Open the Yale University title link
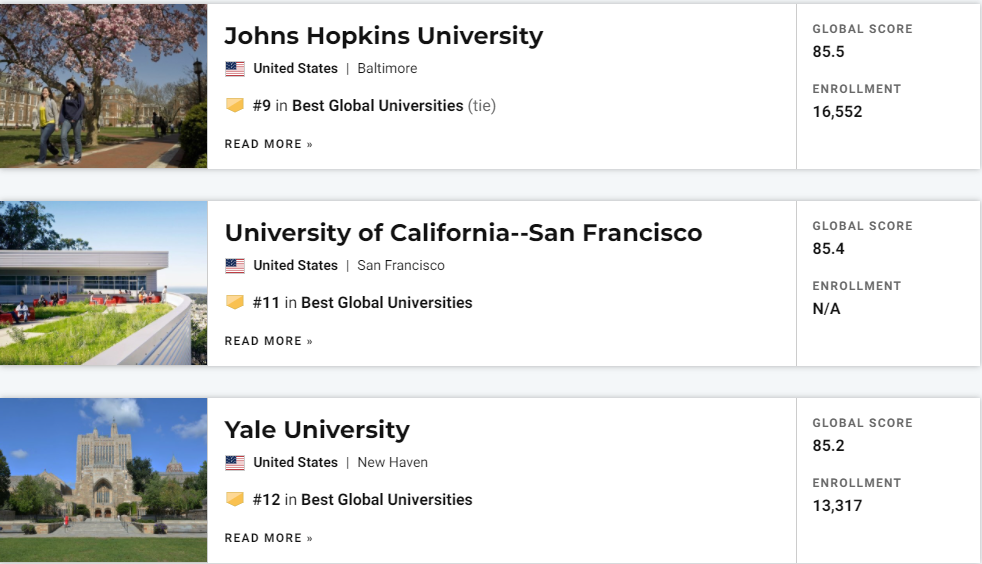The width and height of the screenshot is (982, 564). [x=317, y=430]
